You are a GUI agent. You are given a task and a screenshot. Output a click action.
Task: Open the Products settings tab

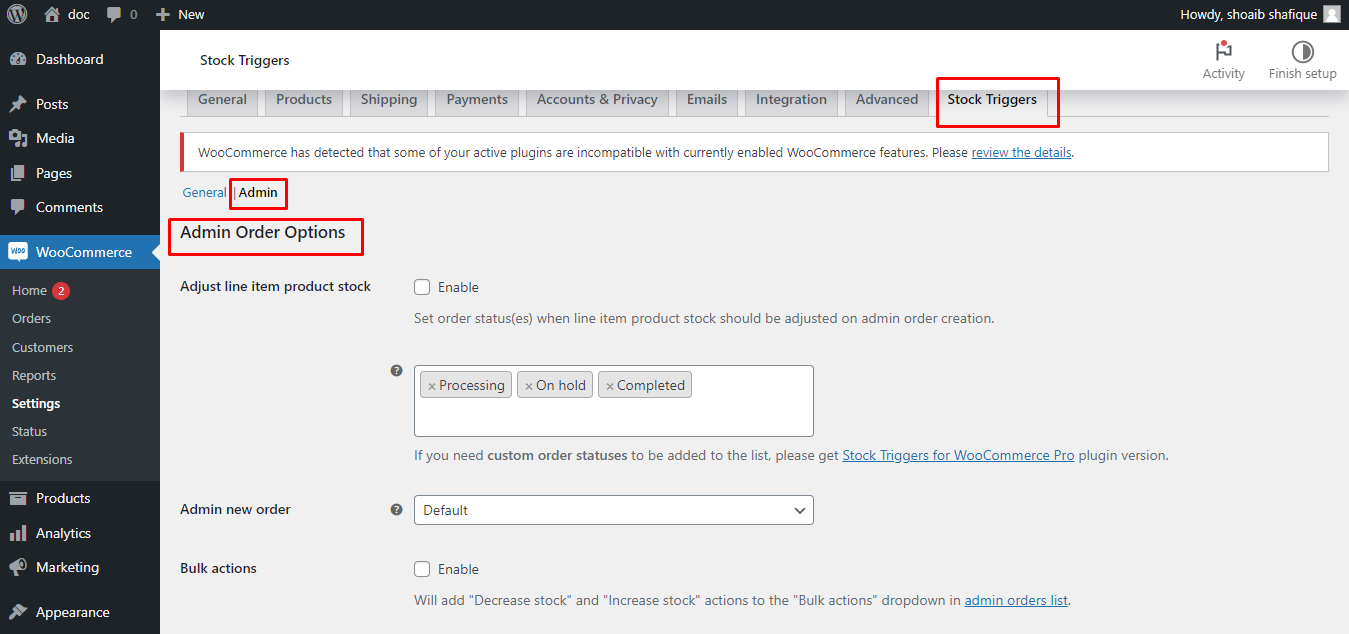pyautogui.click(x=304, y=100)
